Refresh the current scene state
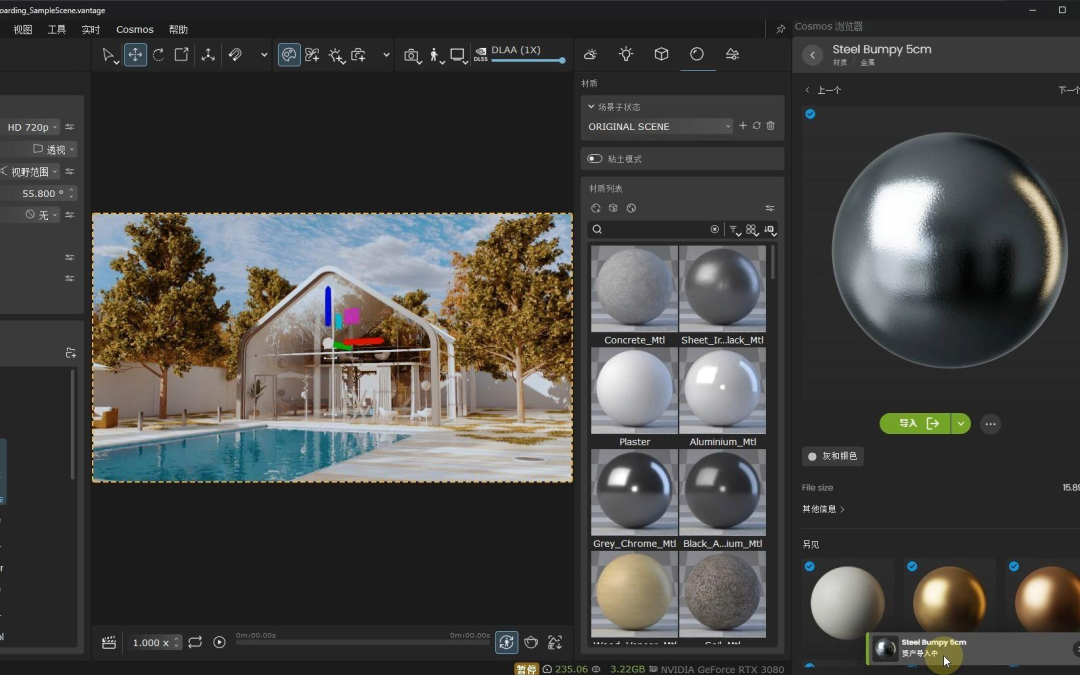The image size is (1080, 675). 756,126
